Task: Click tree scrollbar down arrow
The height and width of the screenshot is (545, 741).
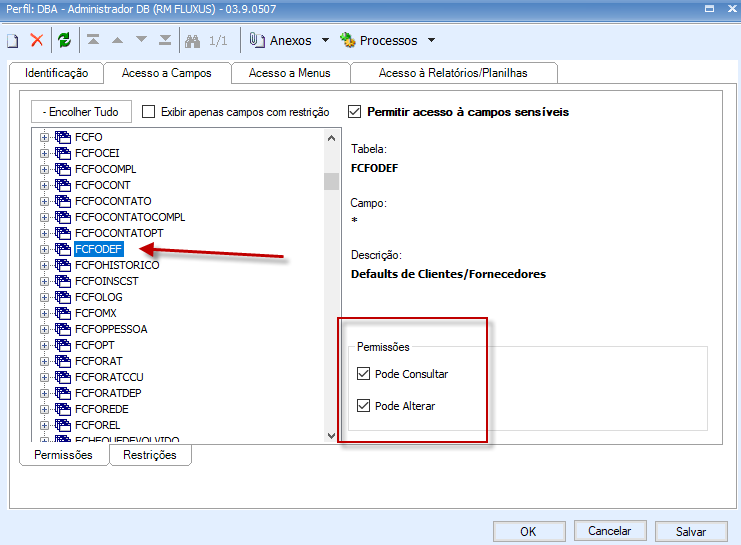Action: [331, 435]
